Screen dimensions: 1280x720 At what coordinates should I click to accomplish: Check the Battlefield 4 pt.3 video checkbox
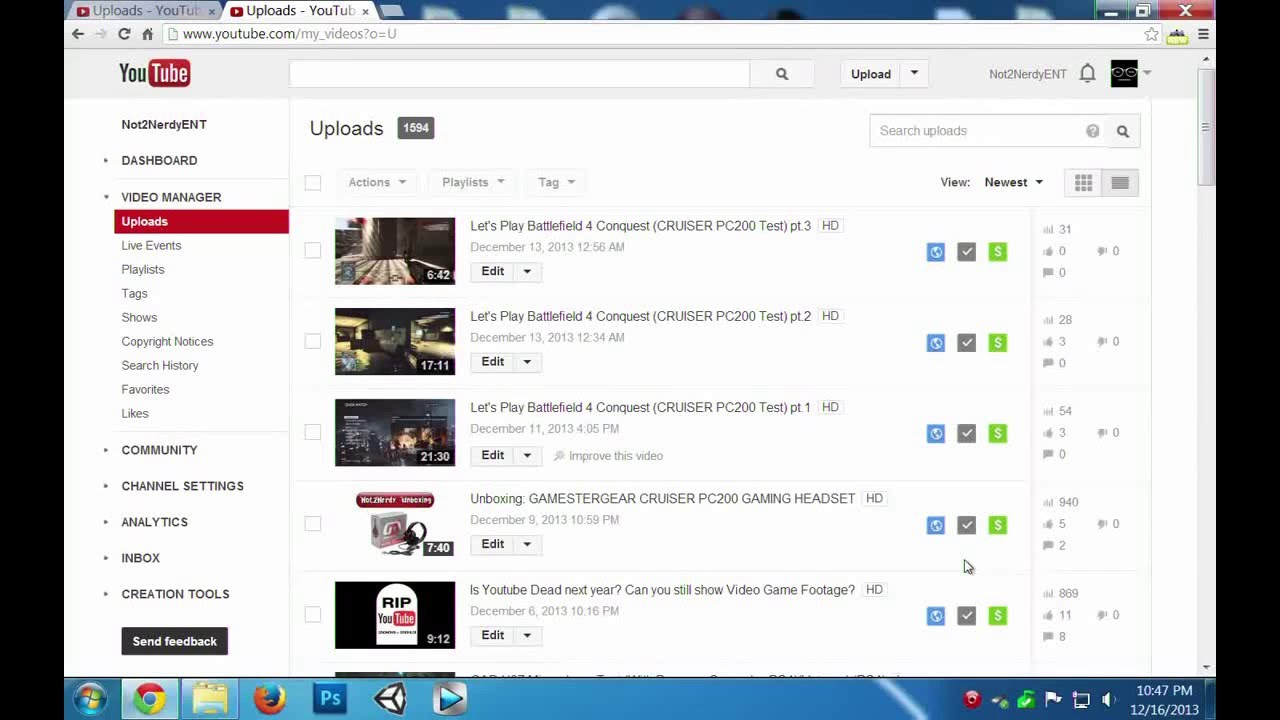coord(313,250)
